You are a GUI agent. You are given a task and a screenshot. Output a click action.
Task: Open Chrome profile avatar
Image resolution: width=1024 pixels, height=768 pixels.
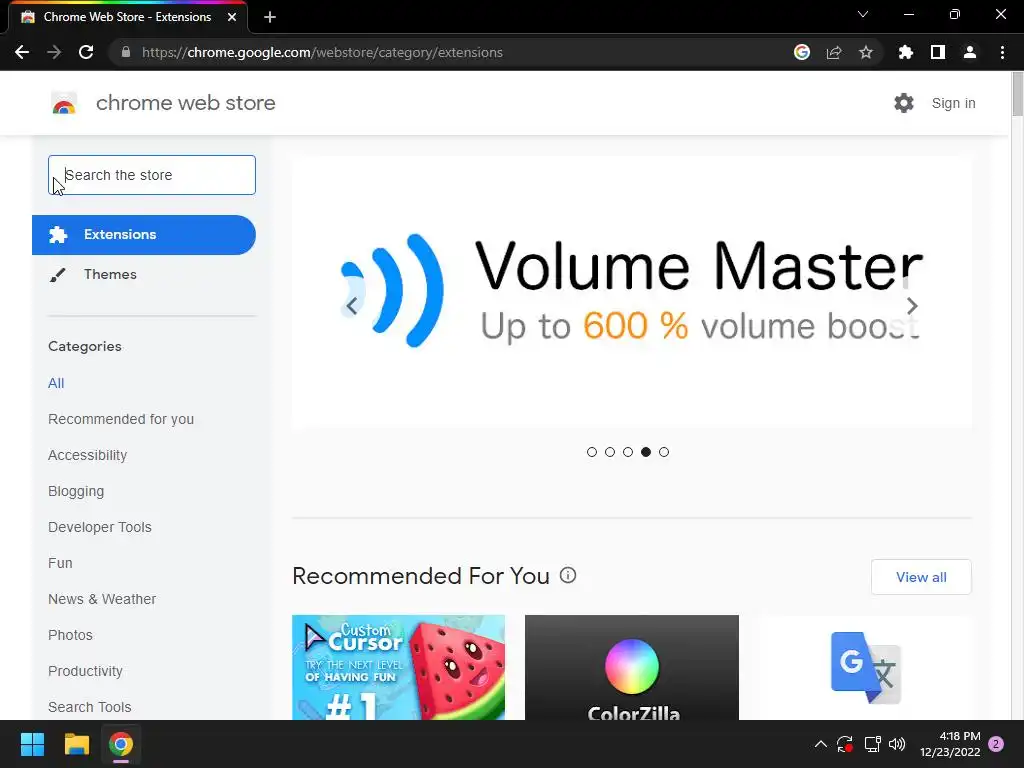970,52
